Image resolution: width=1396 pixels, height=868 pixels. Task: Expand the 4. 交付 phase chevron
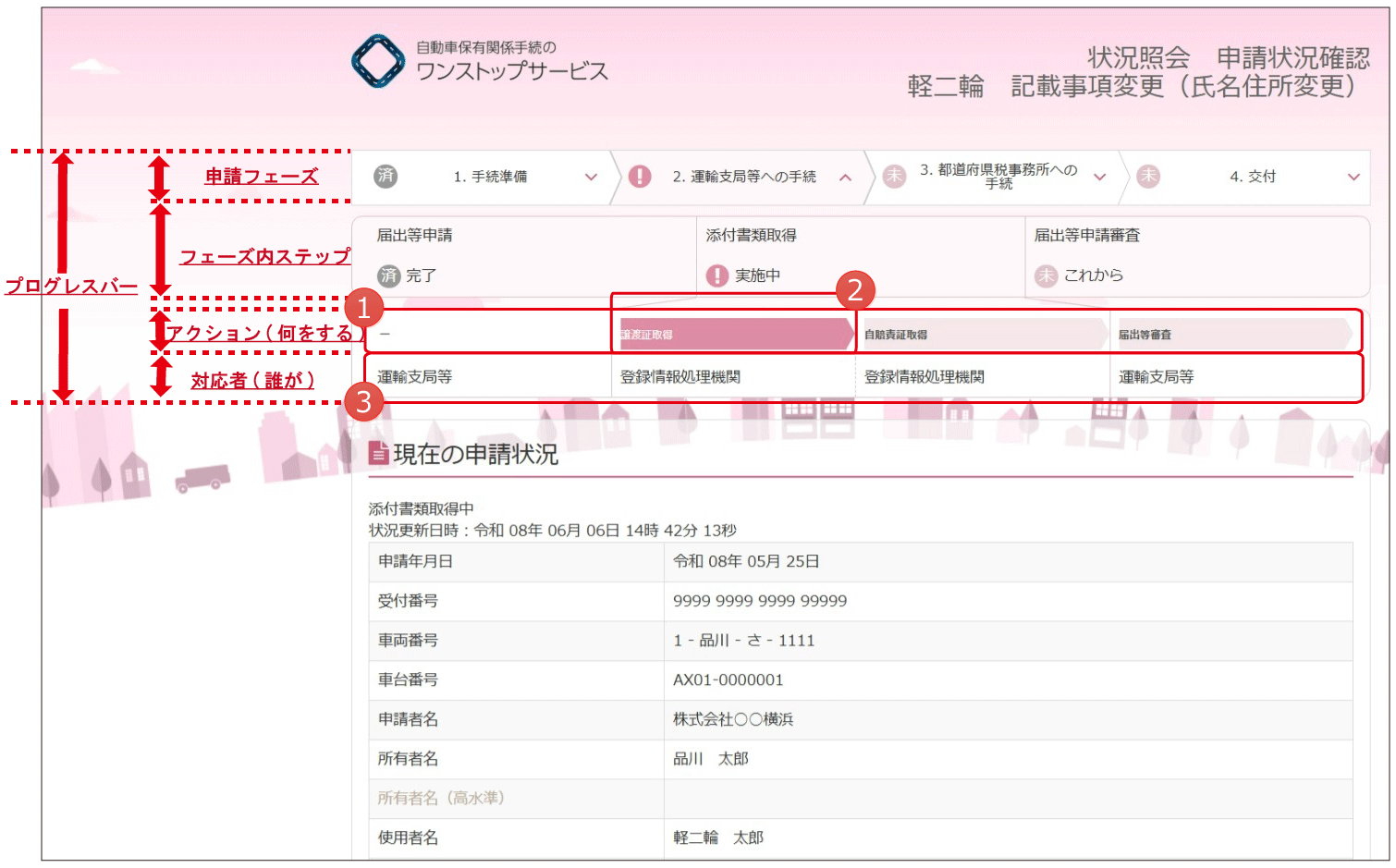click(1353, 177)
